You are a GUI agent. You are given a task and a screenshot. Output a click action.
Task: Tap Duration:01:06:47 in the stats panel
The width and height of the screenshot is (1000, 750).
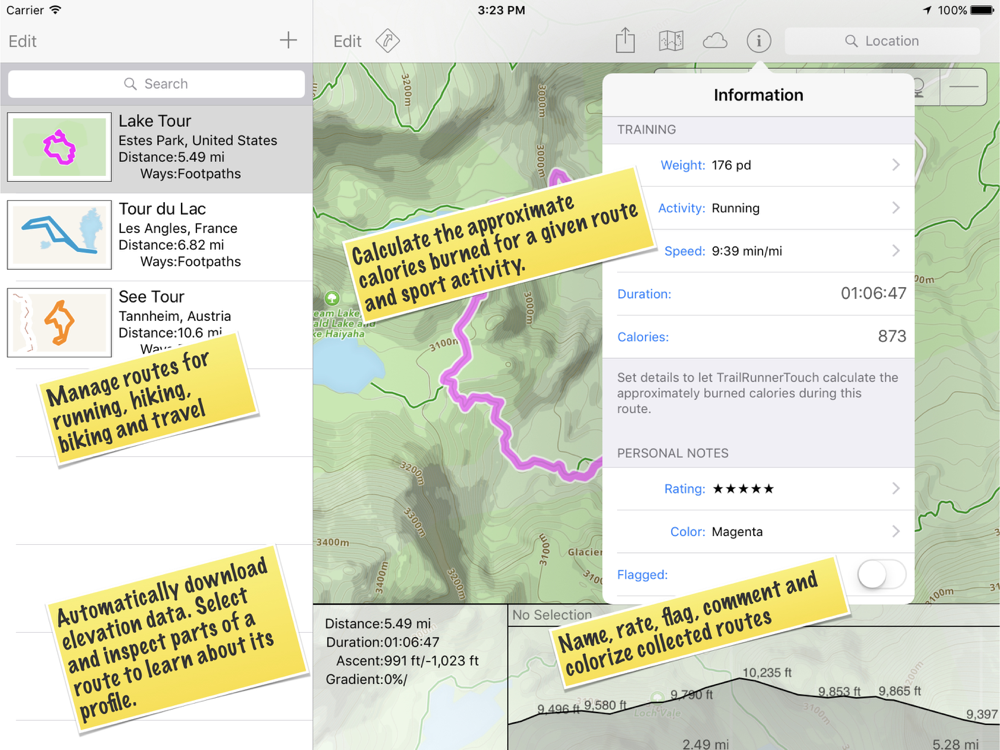[383, 642]
